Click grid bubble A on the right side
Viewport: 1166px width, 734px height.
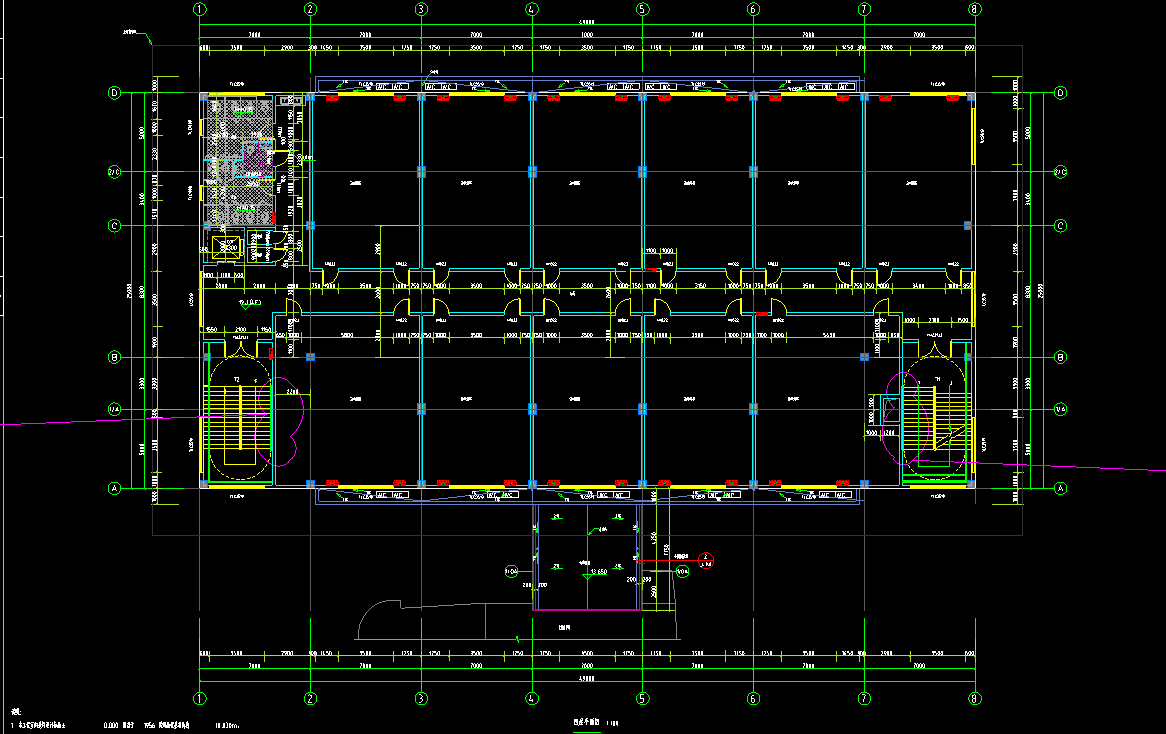click(x=1060, y=488)
